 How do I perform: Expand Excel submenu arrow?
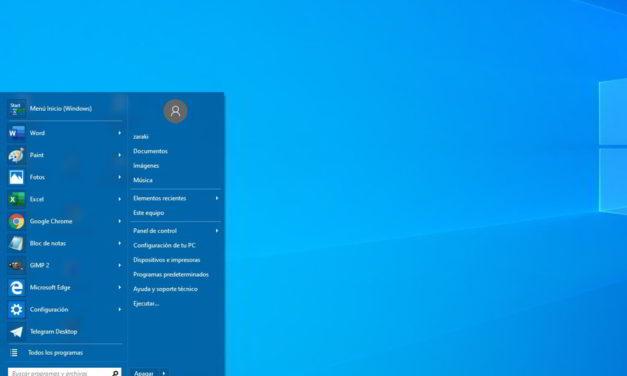pyautogui.click(x=120, y=199)
